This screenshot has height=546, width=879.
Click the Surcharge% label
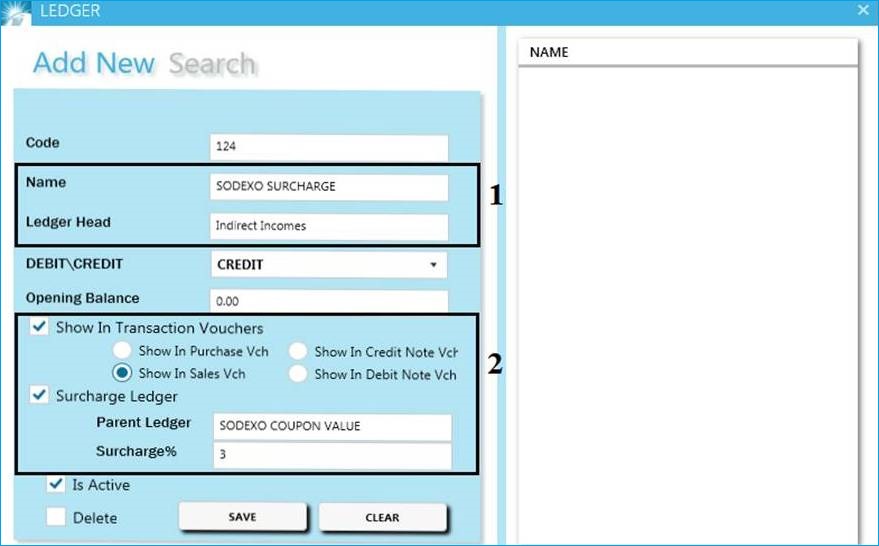pyautogui.click(x=136, y=451)
